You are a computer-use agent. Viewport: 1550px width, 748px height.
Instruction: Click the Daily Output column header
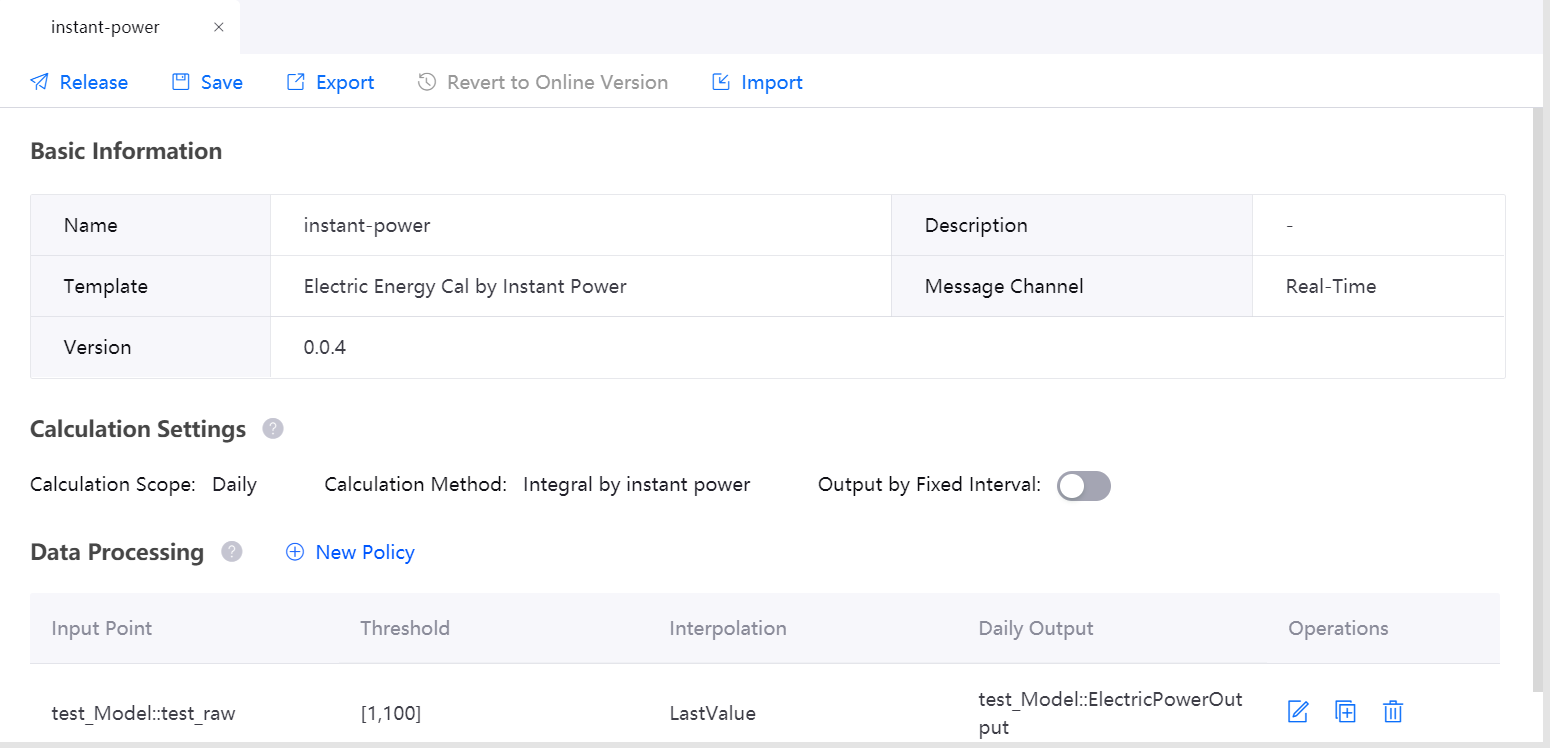tap(1036, 628)
